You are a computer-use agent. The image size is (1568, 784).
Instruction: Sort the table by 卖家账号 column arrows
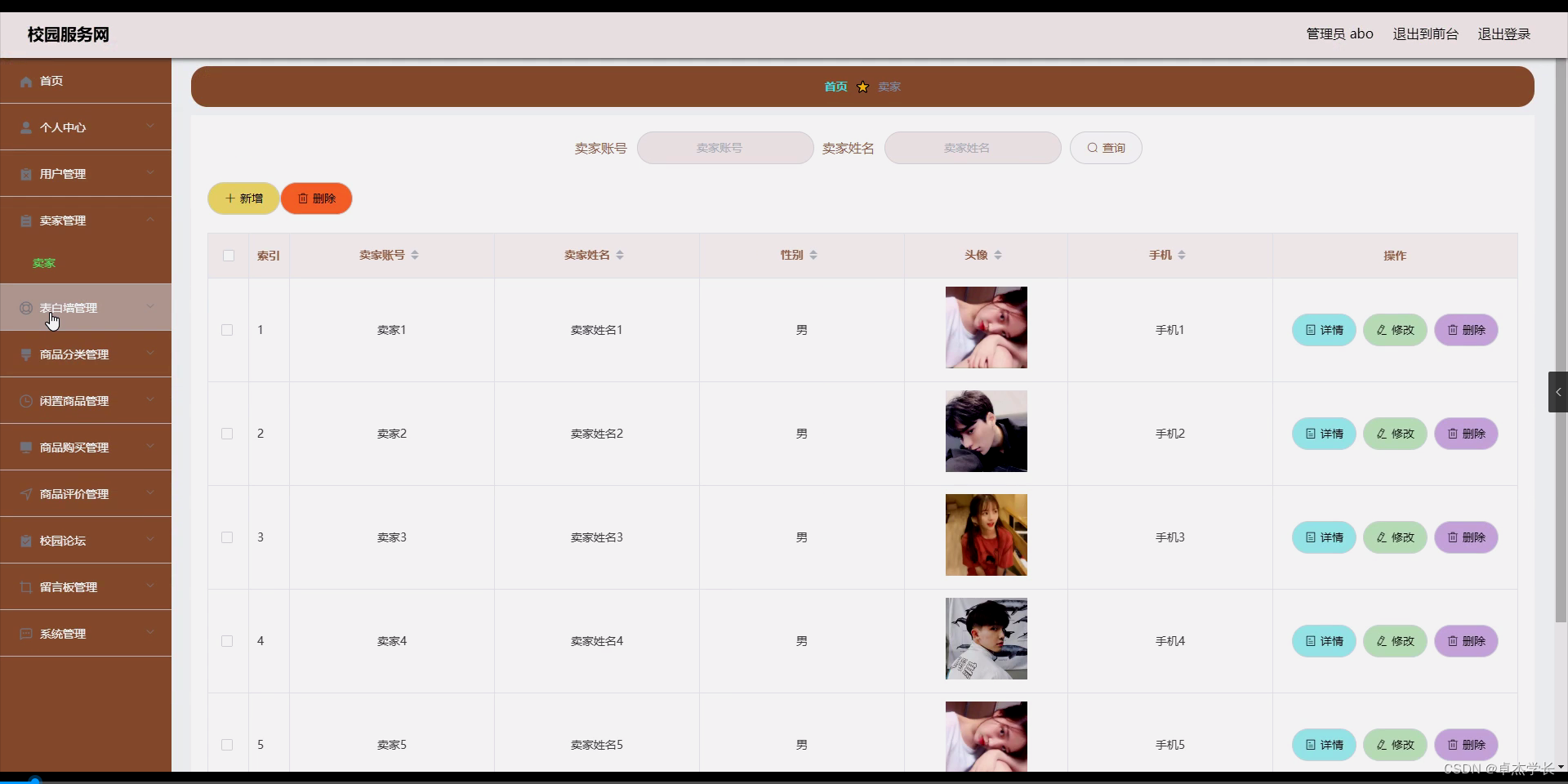[415, 255]
